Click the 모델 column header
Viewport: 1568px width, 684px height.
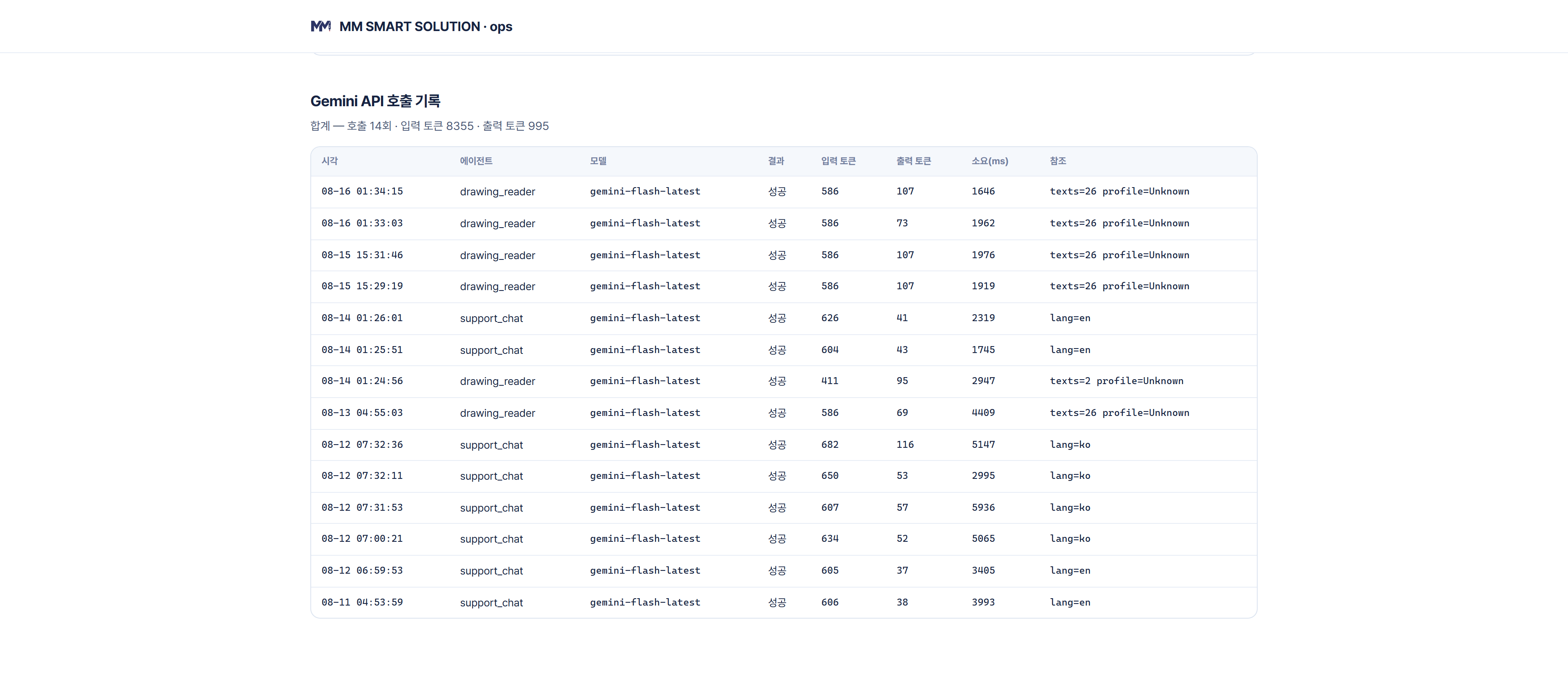(x=598, y=161)
